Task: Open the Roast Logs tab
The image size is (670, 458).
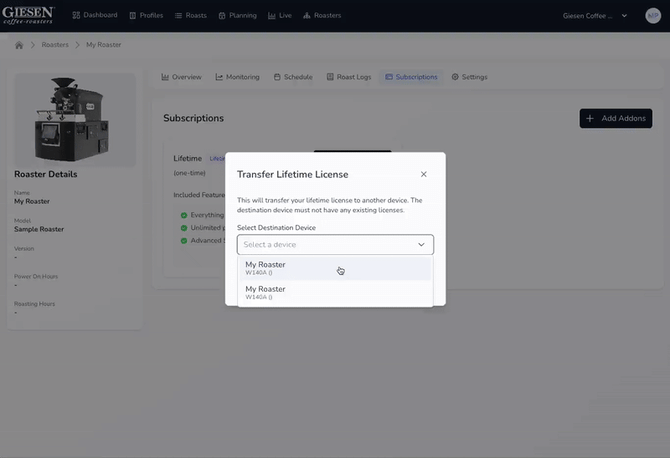Action: pyautogui.click(x=348, y=77)
